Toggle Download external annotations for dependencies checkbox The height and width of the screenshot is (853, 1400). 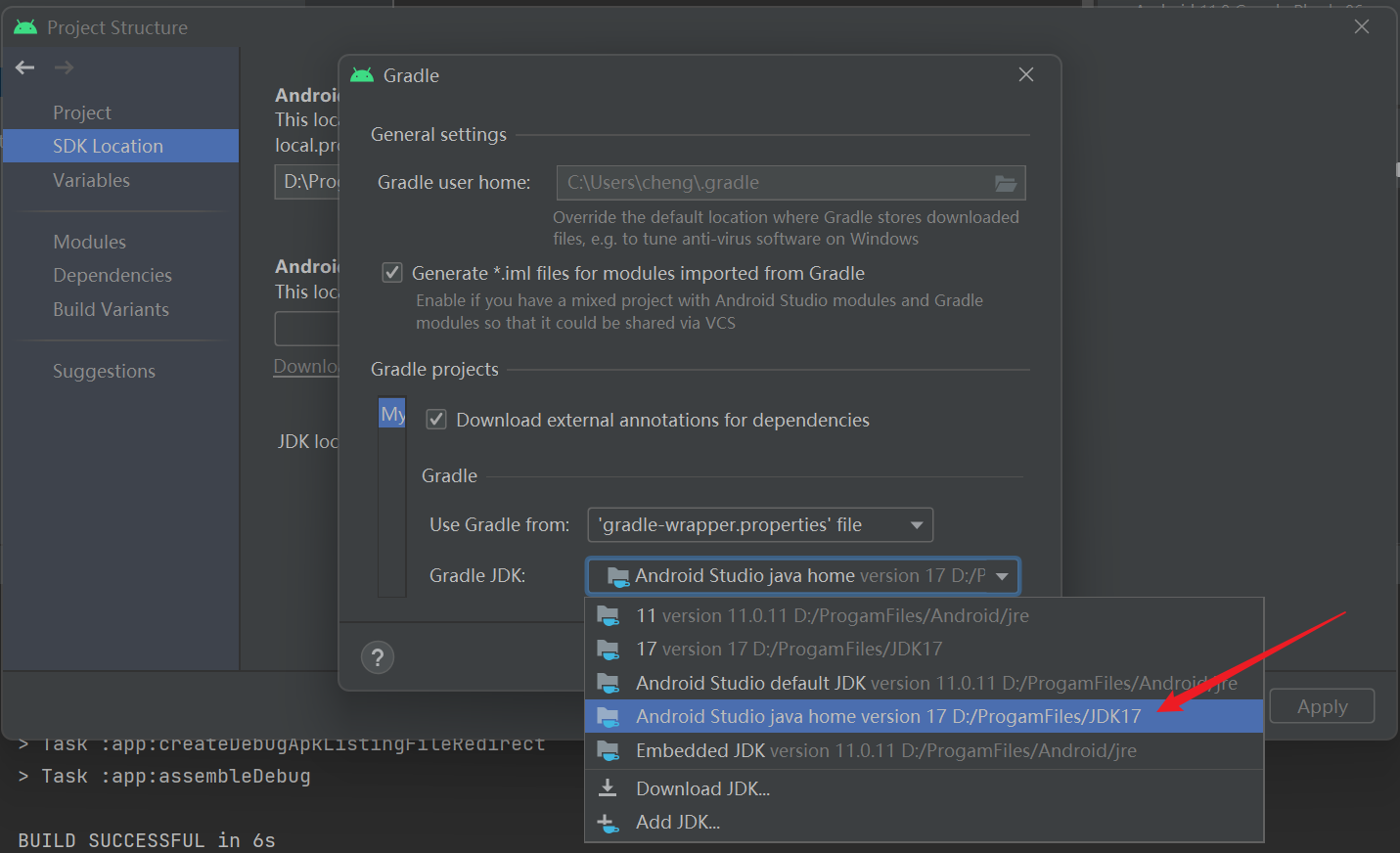point(437,420)
